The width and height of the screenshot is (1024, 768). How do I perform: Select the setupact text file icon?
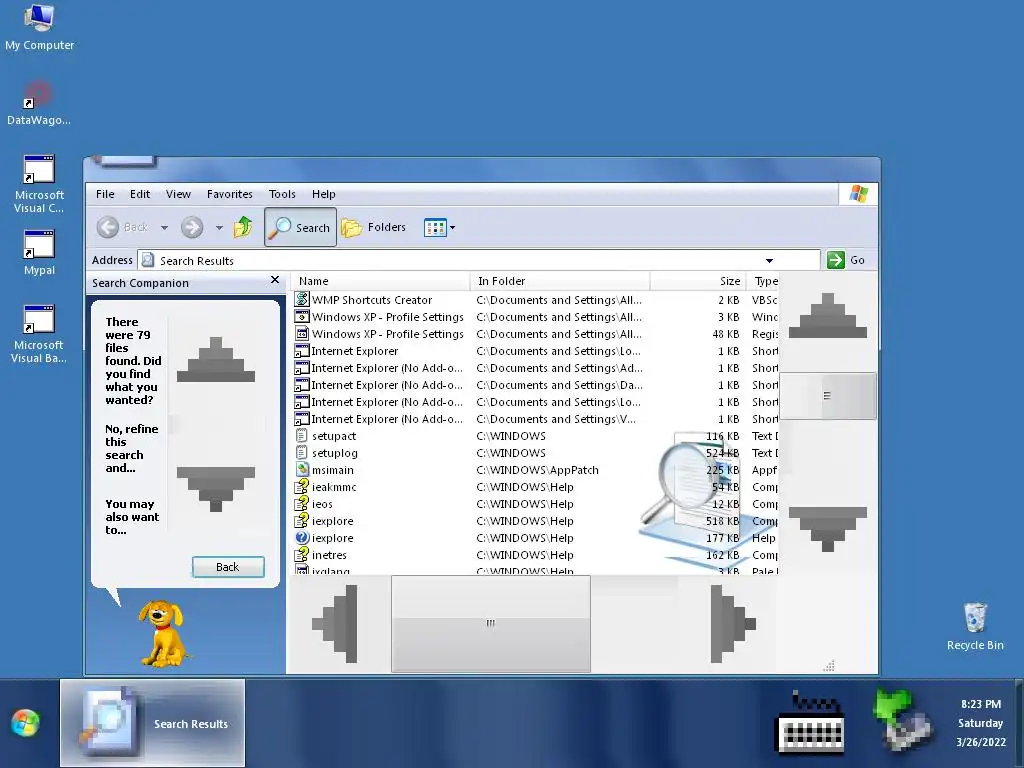tap(302, 435)
